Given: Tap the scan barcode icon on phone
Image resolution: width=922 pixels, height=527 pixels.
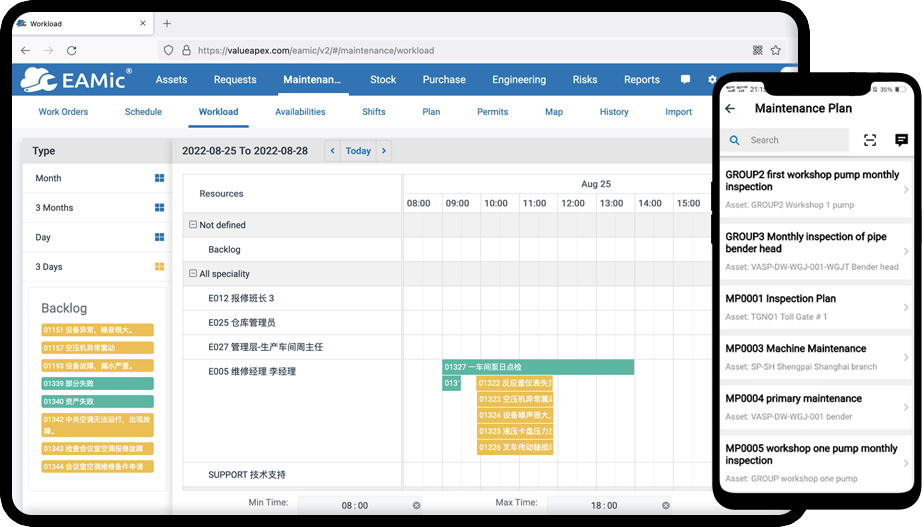Looking at the screenshot, I should pos(870,140).
